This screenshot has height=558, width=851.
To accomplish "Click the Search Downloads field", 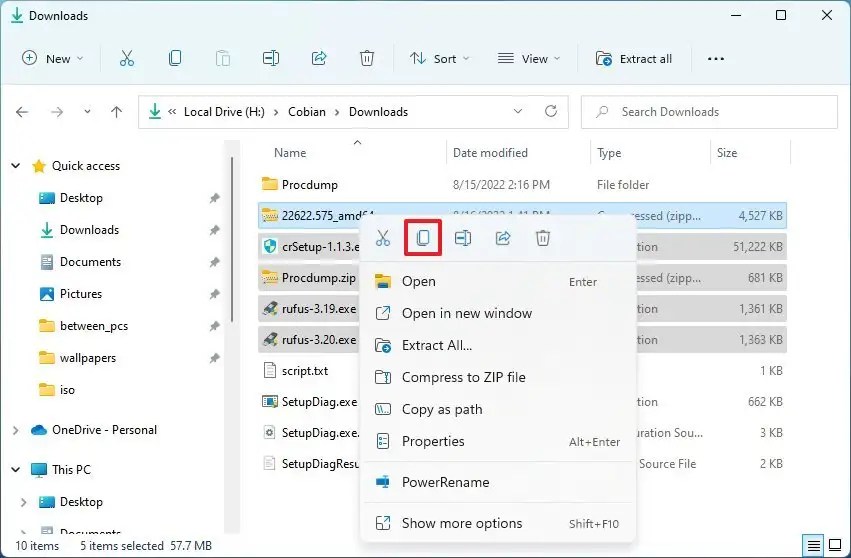I will (x=709, y=112).
